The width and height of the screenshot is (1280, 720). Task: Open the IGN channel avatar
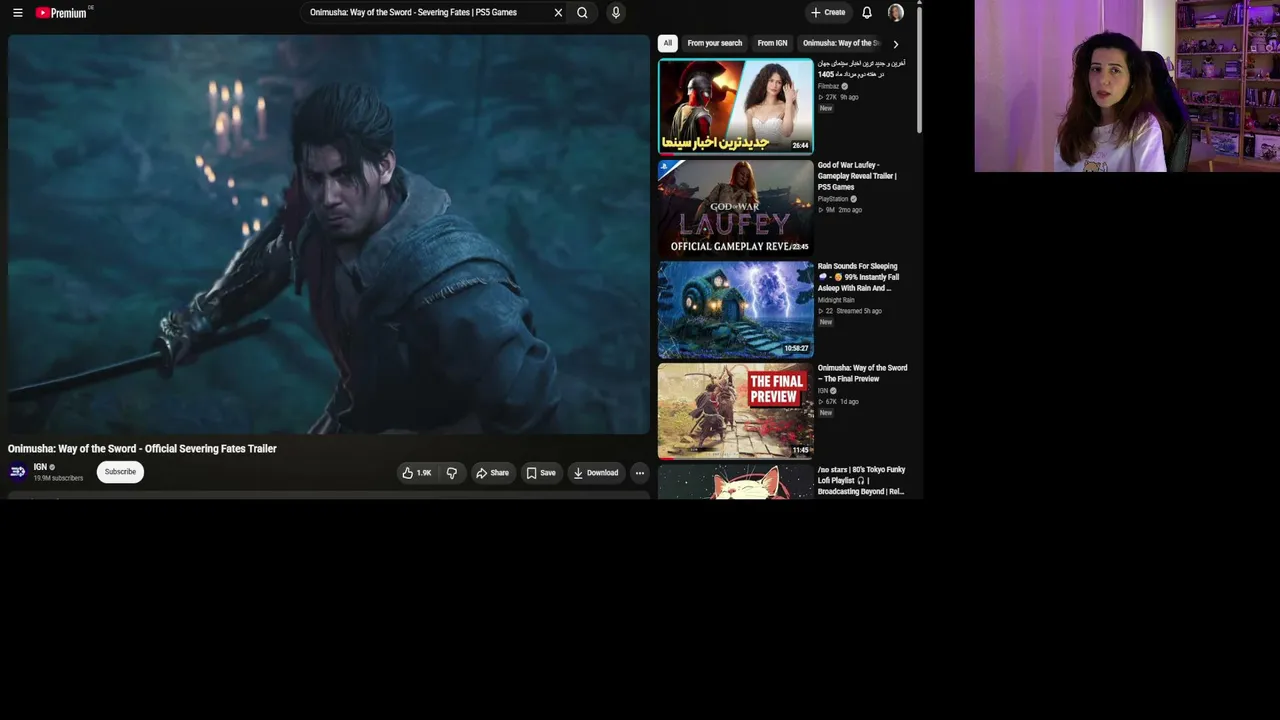pos(18,472)
